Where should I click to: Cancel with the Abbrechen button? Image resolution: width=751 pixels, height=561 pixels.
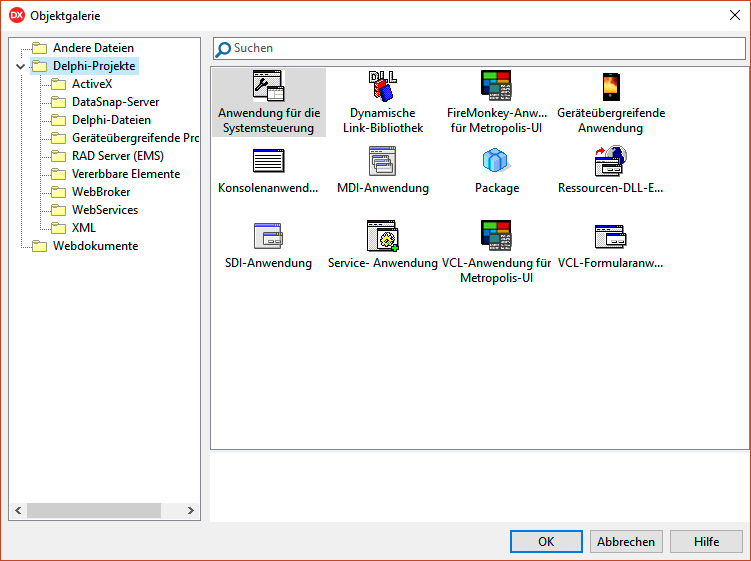(626, 541)
